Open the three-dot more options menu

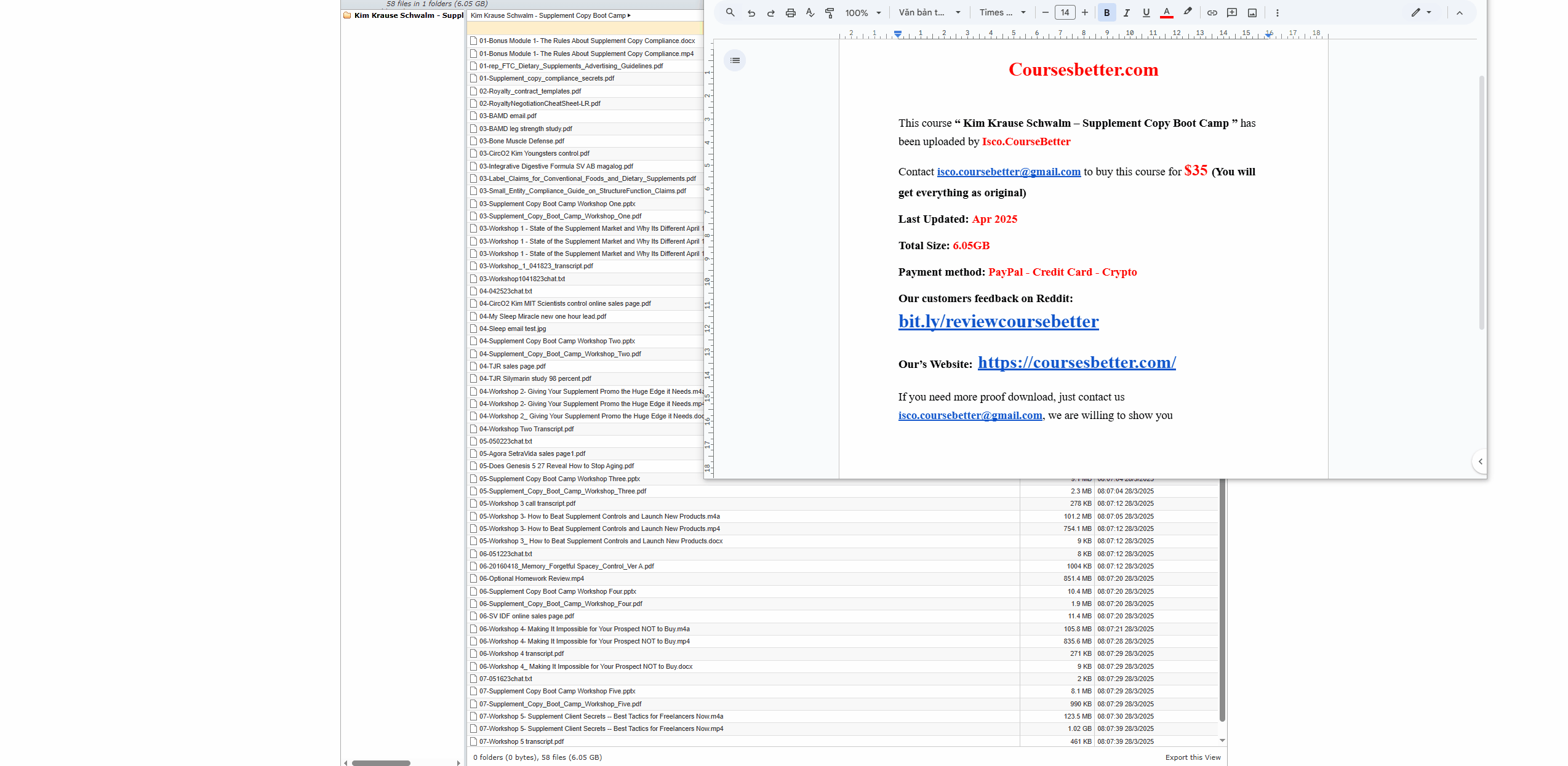1277,12
